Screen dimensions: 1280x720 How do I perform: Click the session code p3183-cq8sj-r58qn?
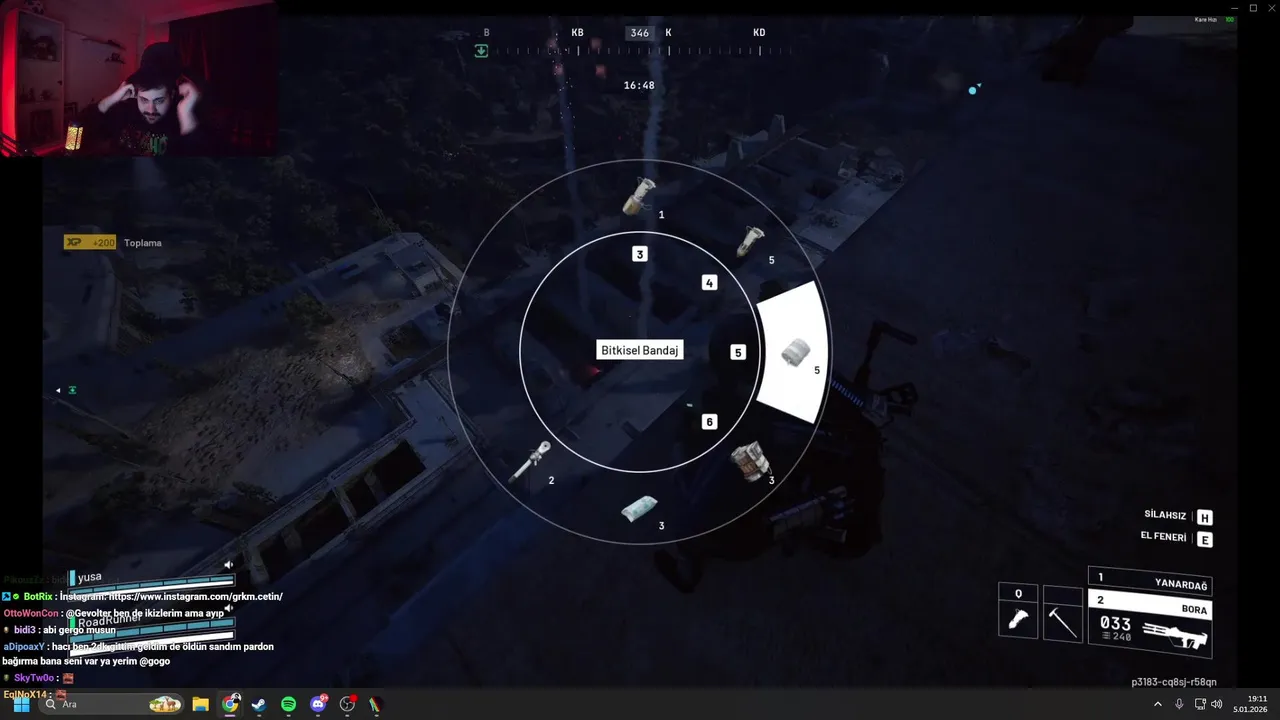coord(1174,682)
